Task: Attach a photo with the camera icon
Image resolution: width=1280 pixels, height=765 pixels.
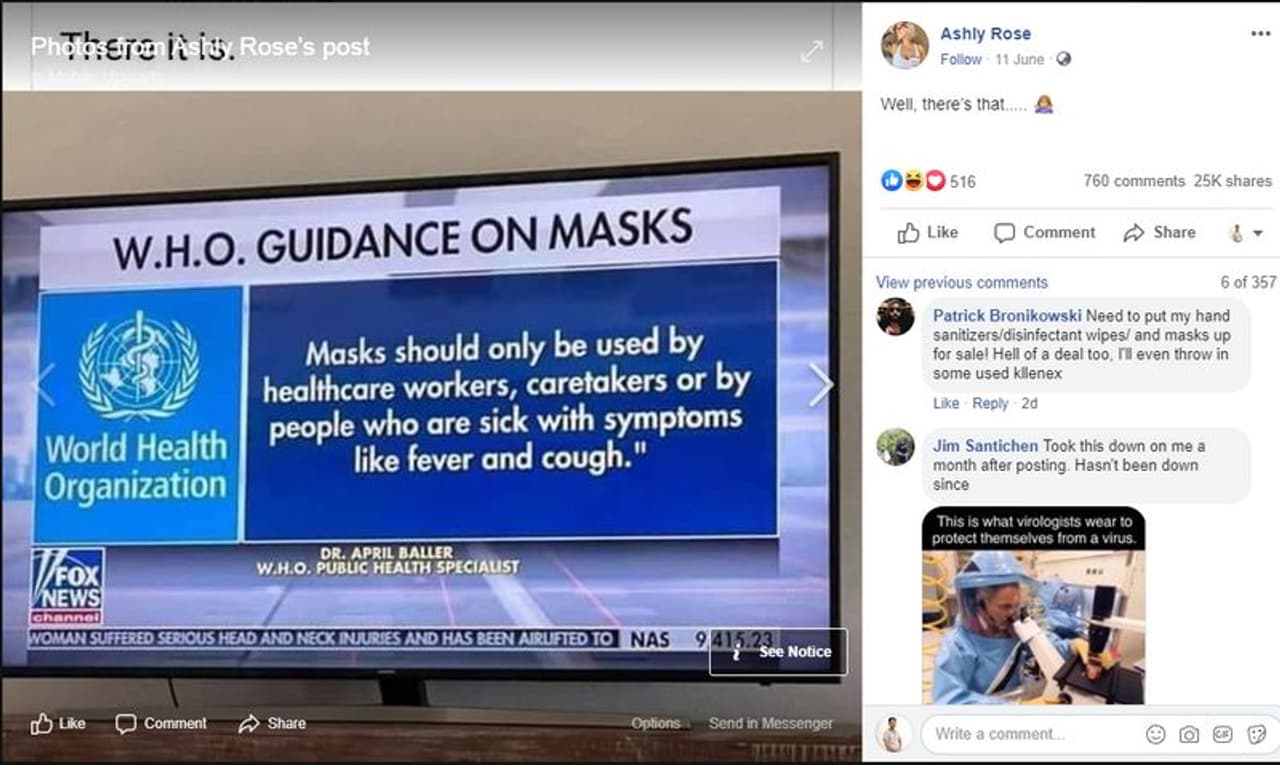Action: [1189, 734]
